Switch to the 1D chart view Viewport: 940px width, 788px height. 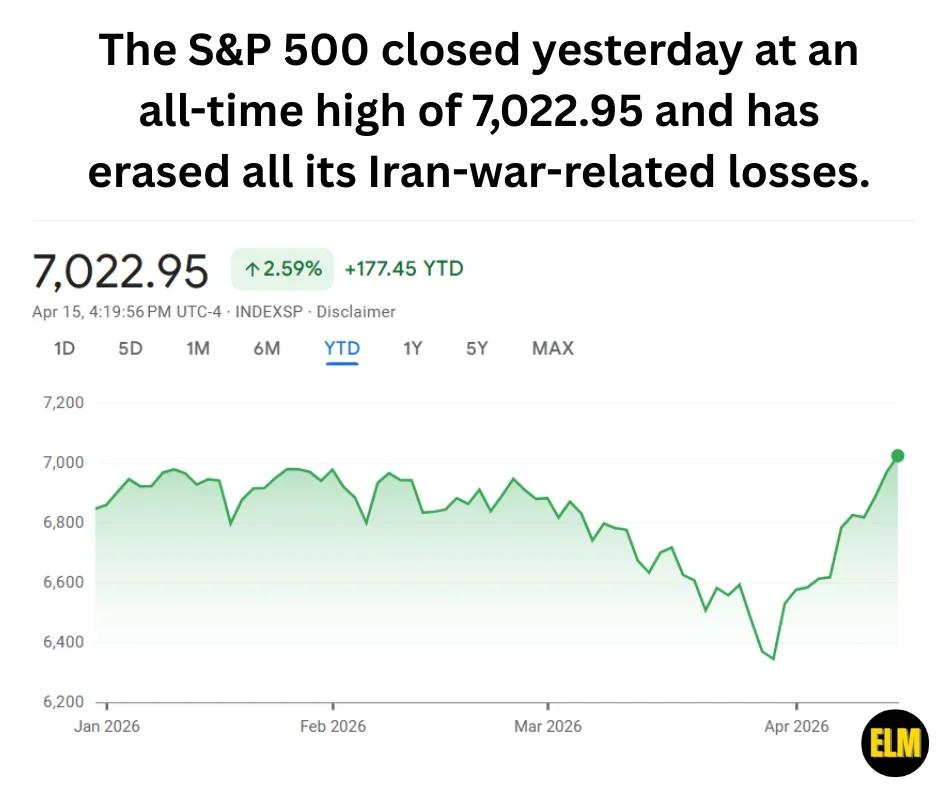pyautogui.click(x=64, y=349)
